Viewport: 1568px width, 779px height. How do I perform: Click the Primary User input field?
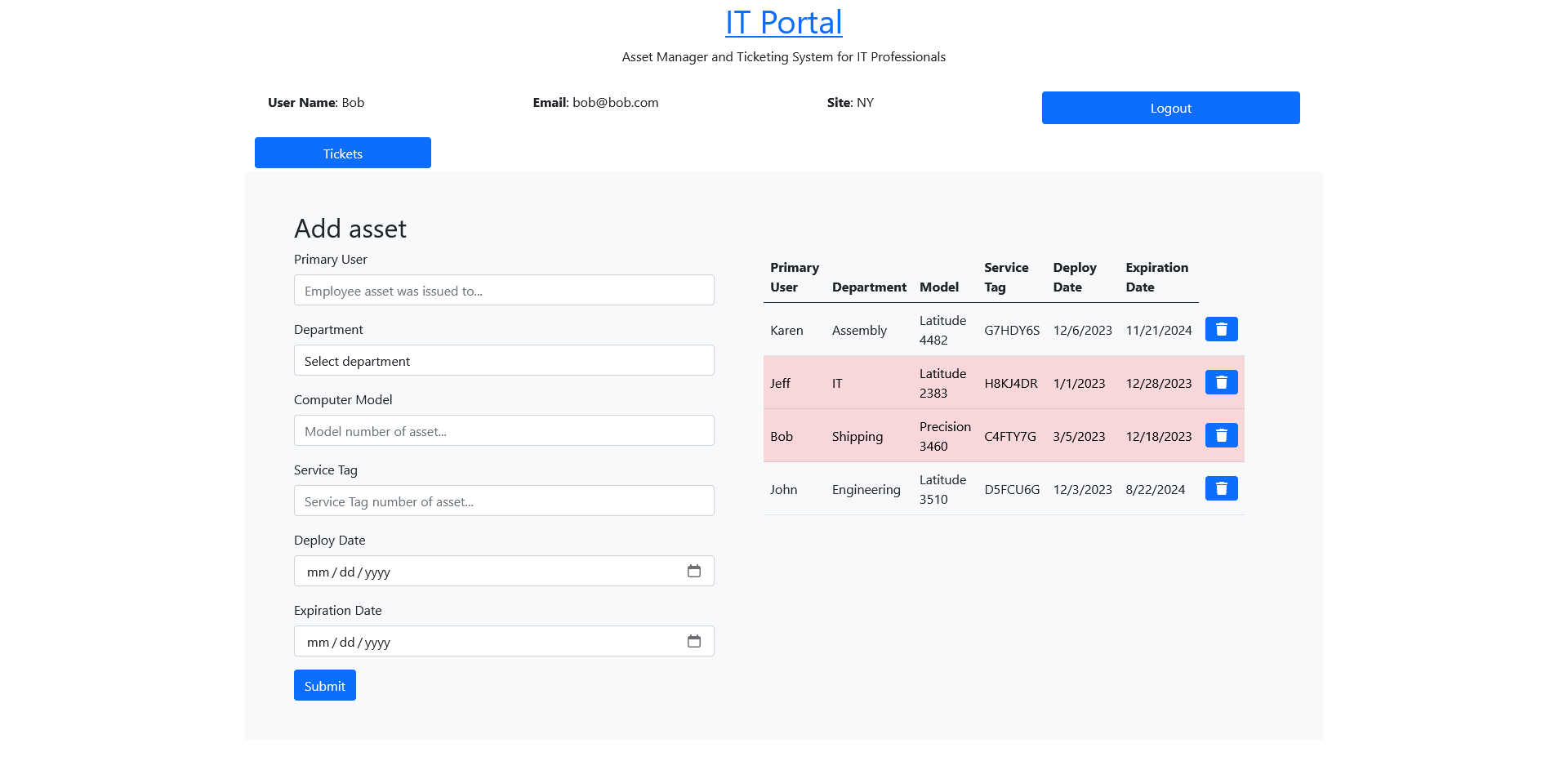tap(503, 290)
